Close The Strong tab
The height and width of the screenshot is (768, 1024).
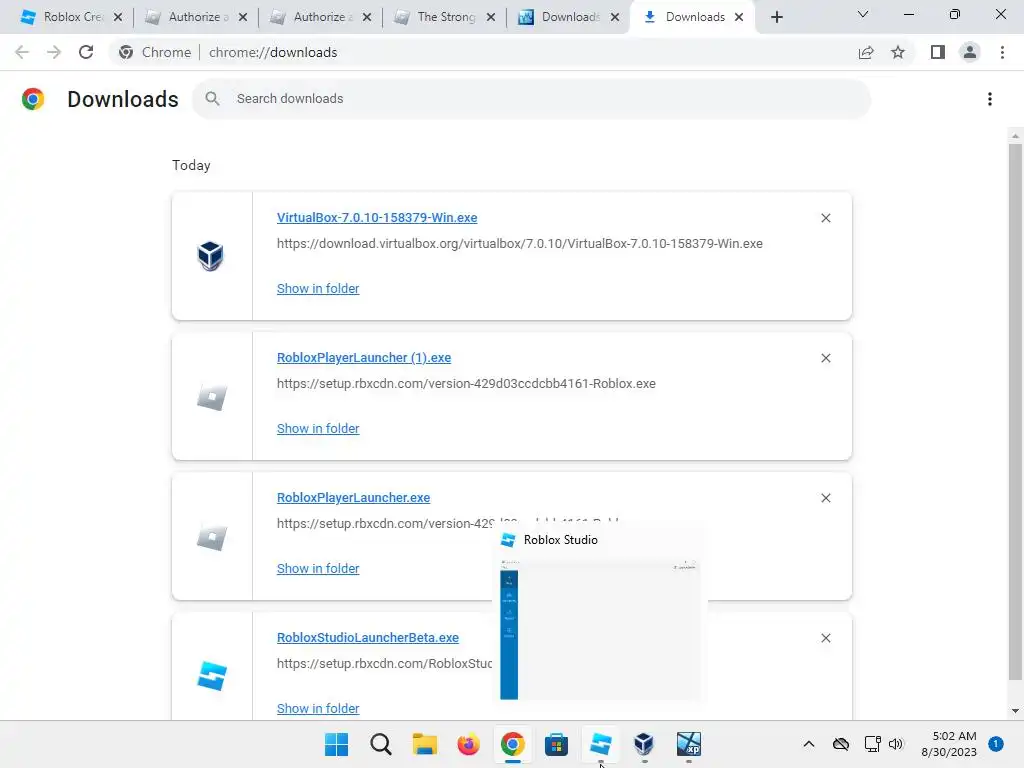point(490,17)
